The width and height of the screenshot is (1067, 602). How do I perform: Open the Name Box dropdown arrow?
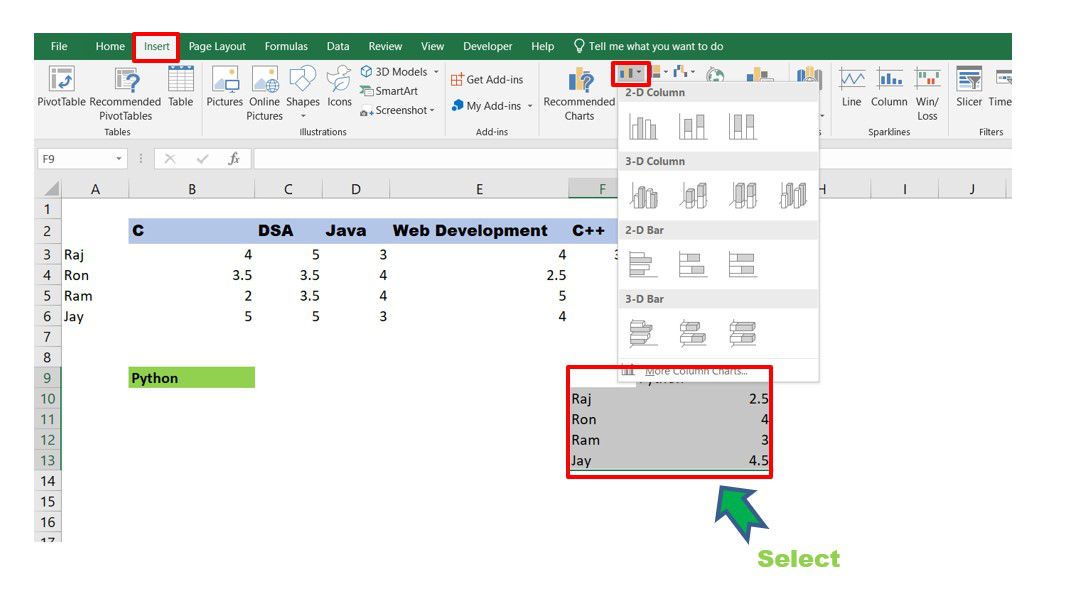[x=119, y=159]
